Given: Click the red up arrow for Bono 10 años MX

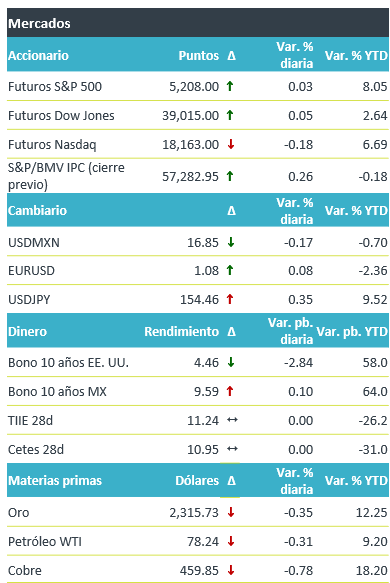Looking at the screenshot, I should [230, 391].
